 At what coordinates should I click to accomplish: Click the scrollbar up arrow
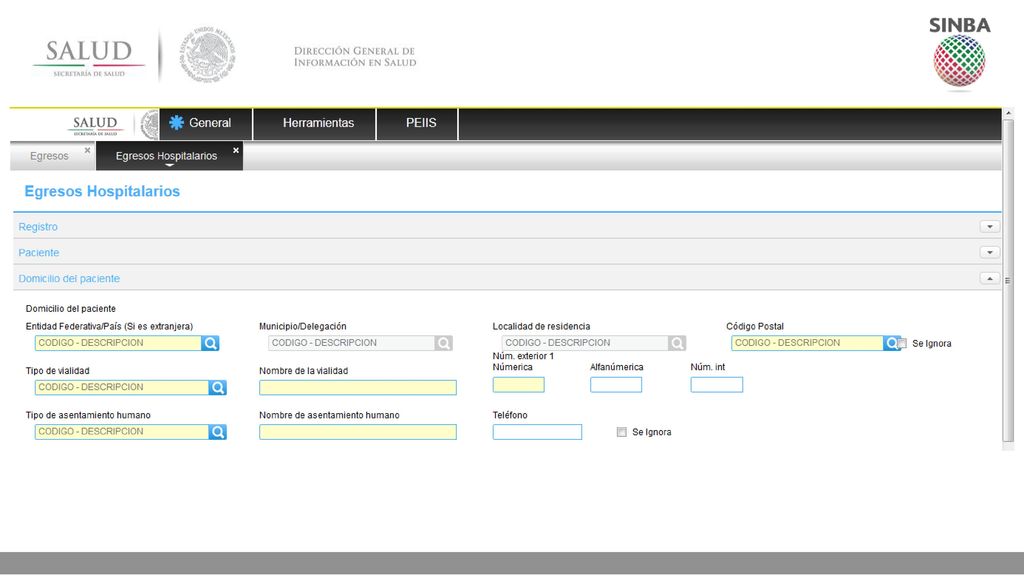tap(1008, 114)
